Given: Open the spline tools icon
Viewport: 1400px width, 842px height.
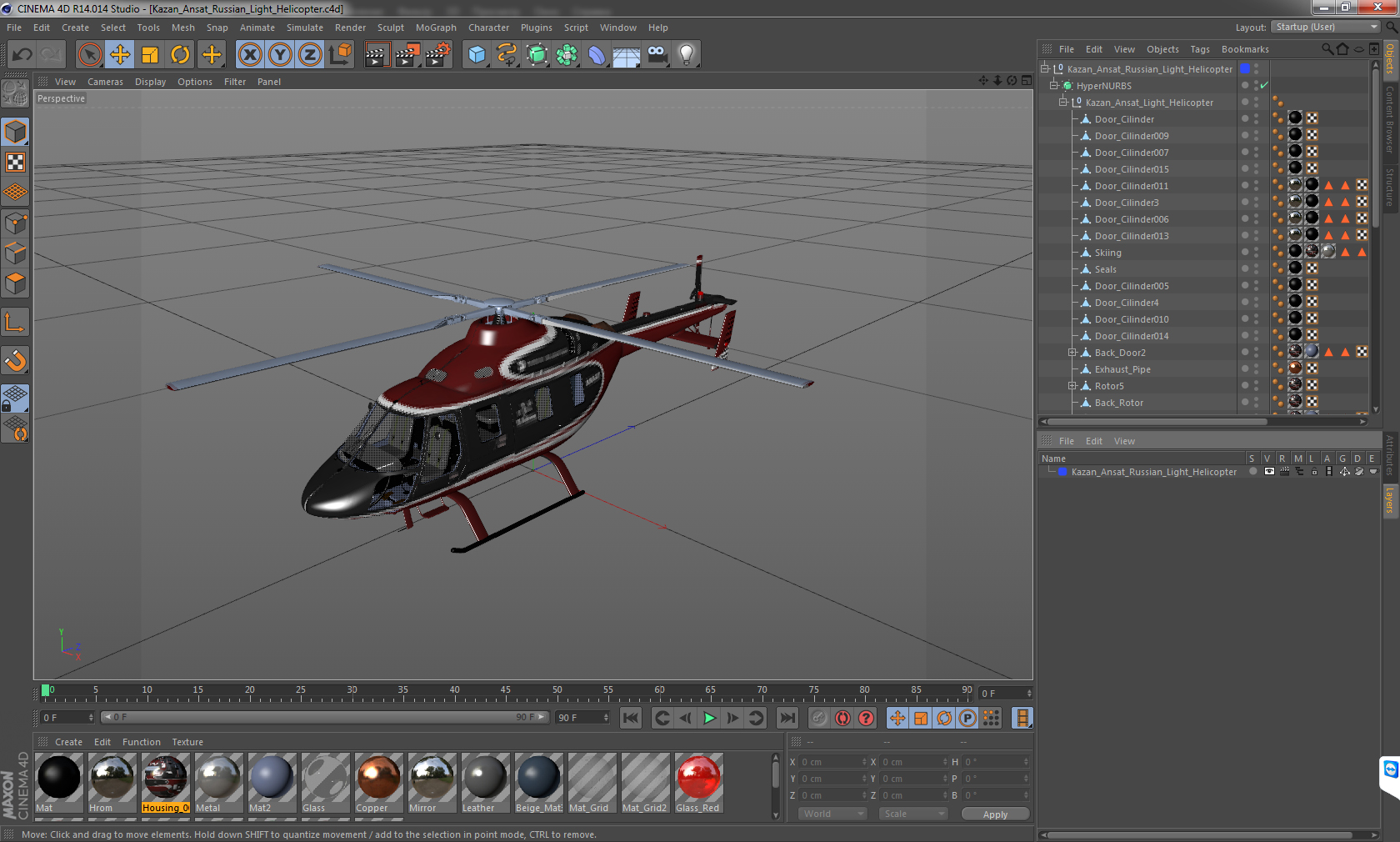Looking at the screenshot, I should click(507, 55).
